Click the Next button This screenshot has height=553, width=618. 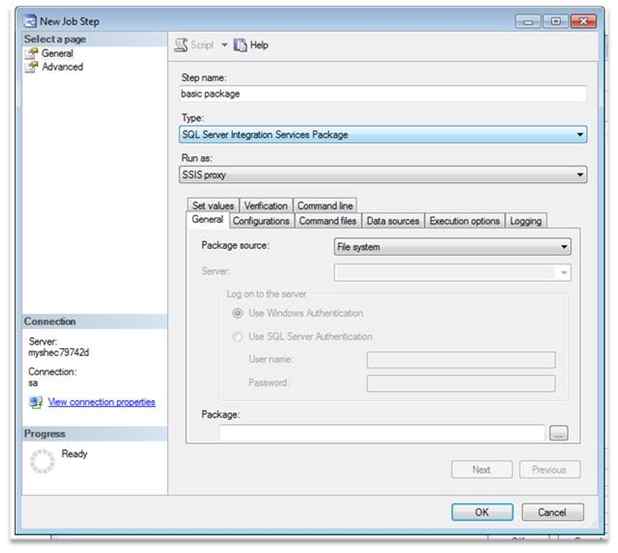point(482,469)
